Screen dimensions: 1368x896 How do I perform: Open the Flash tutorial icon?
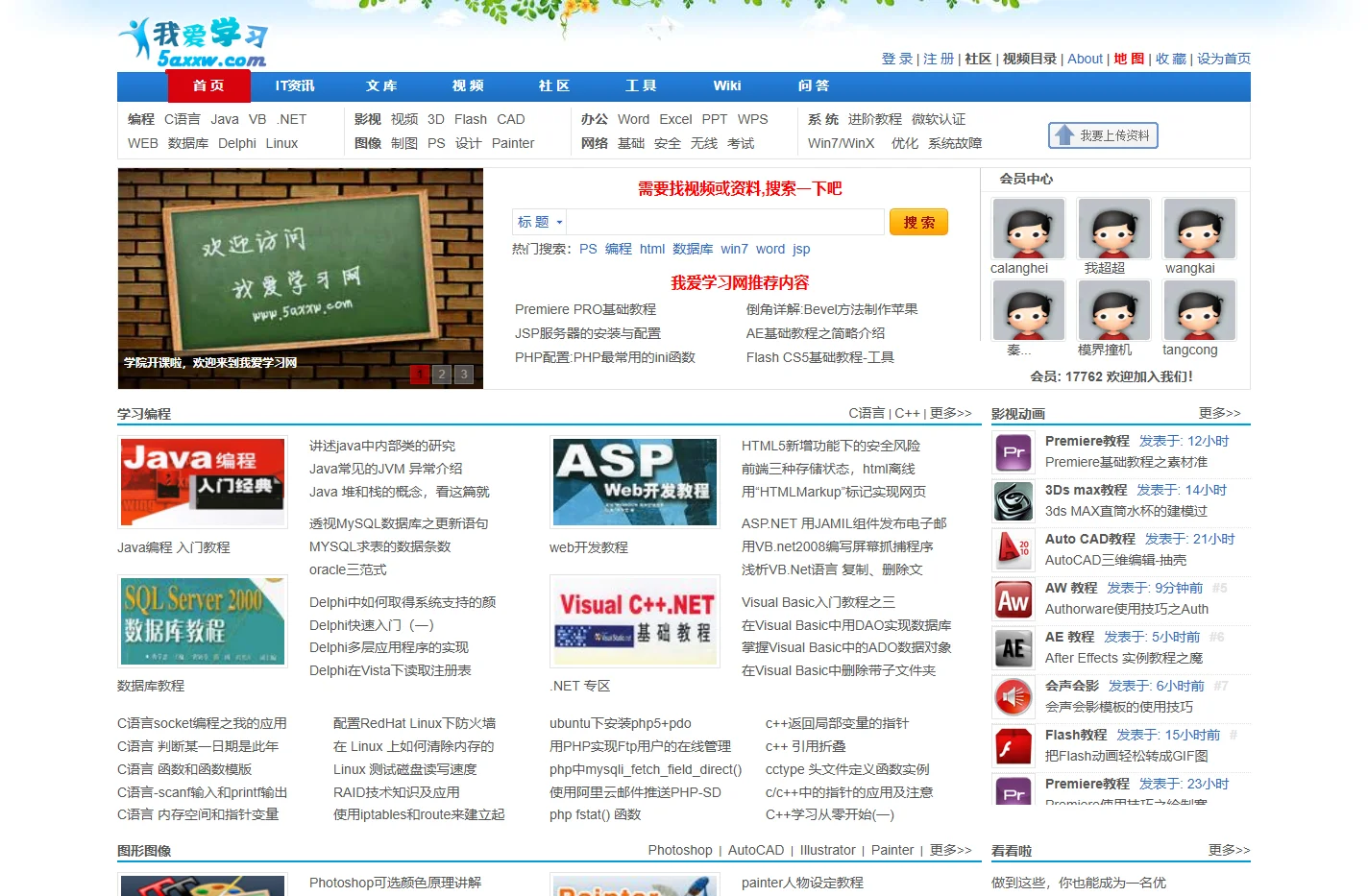pos(1013,746)
